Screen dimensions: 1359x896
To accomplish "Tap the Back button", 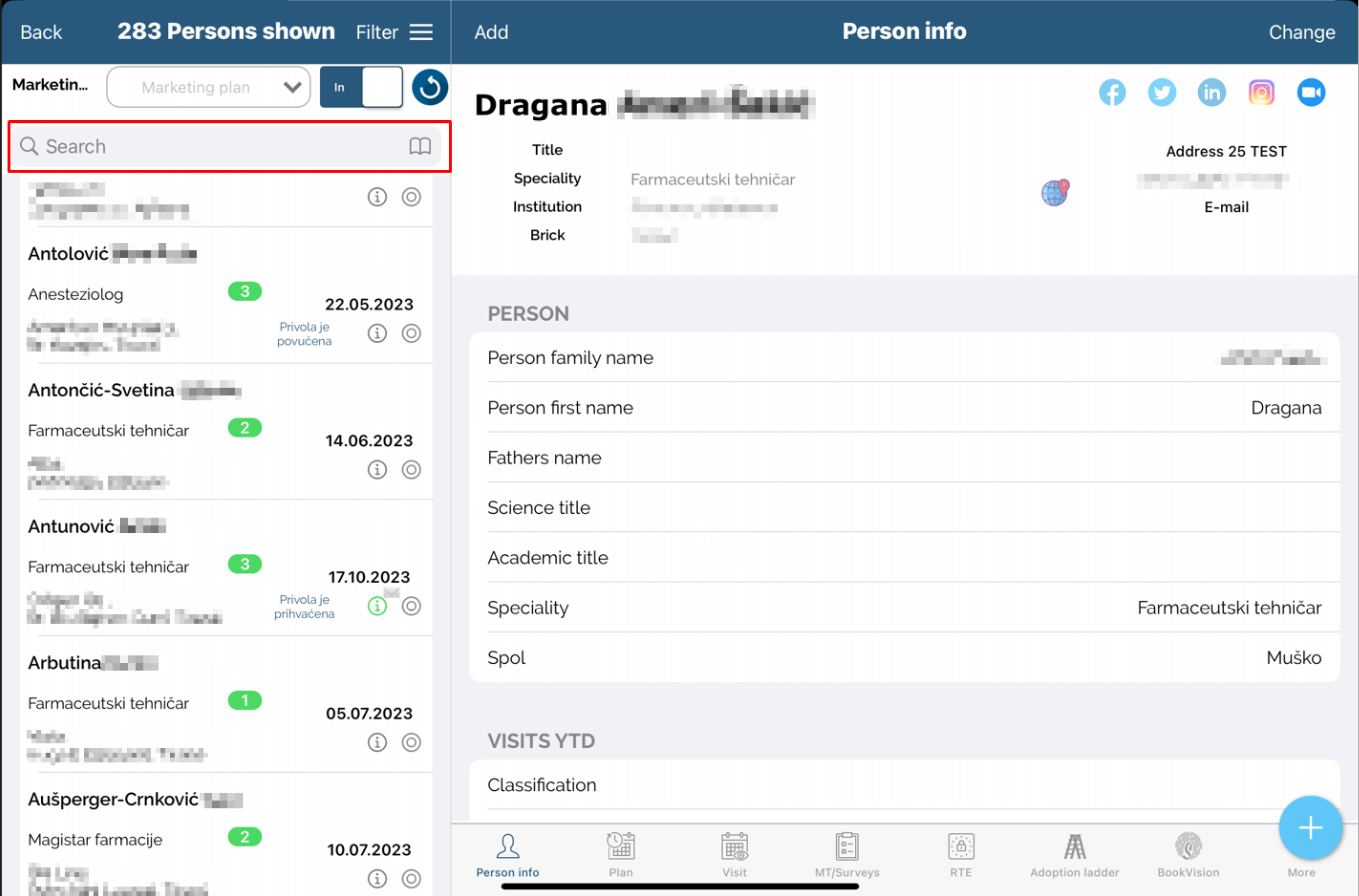I will click(x=41, y=32).
